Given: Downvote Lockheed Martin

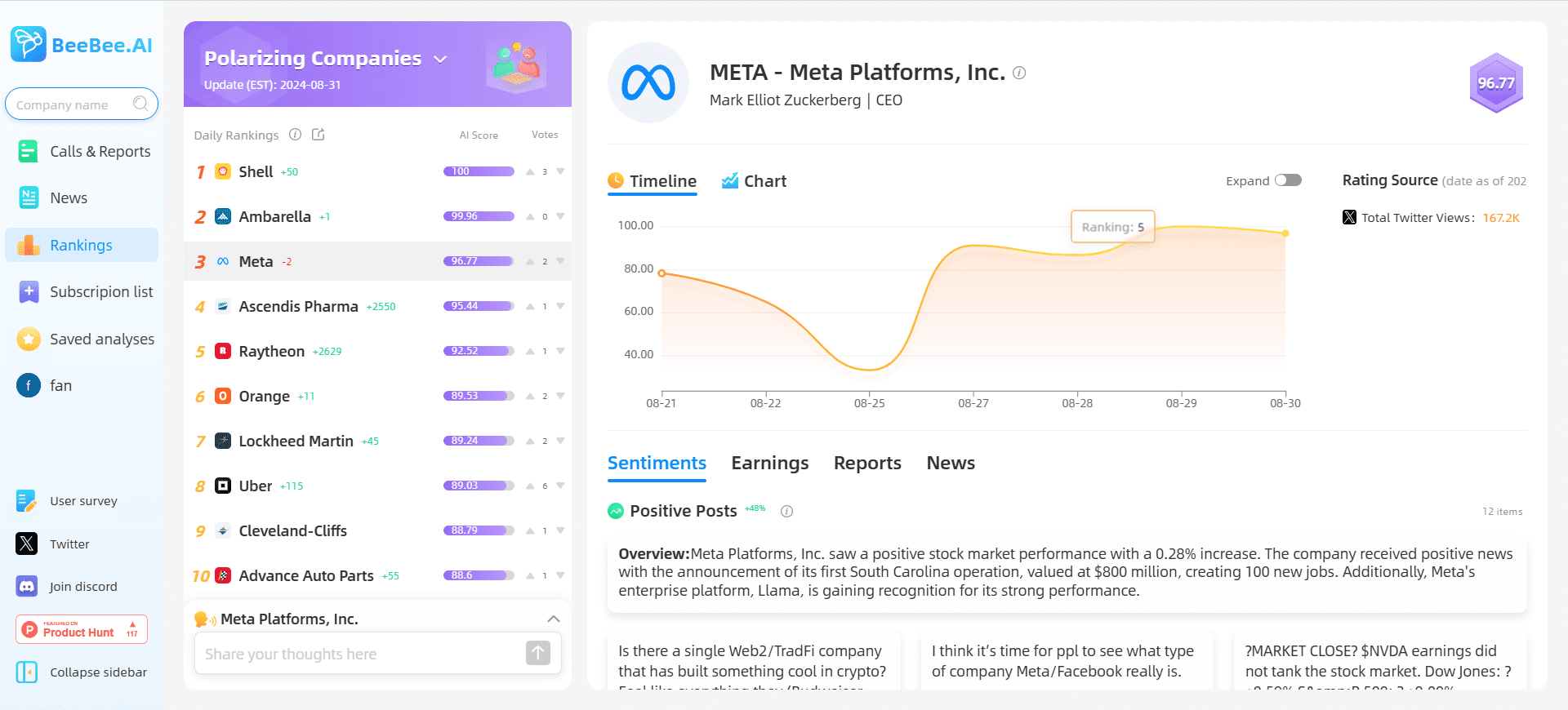Looking at the screenshot, I should (x=560, y=441).
